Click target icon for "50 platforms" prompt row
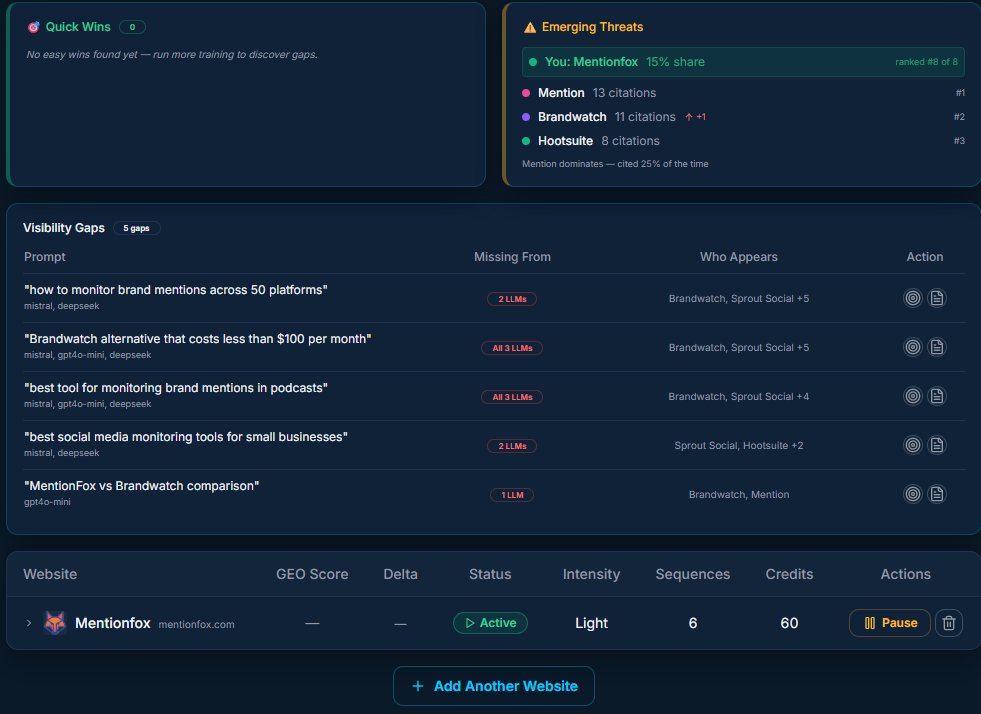This screenshot has height=714, width=981. point(913,298)
